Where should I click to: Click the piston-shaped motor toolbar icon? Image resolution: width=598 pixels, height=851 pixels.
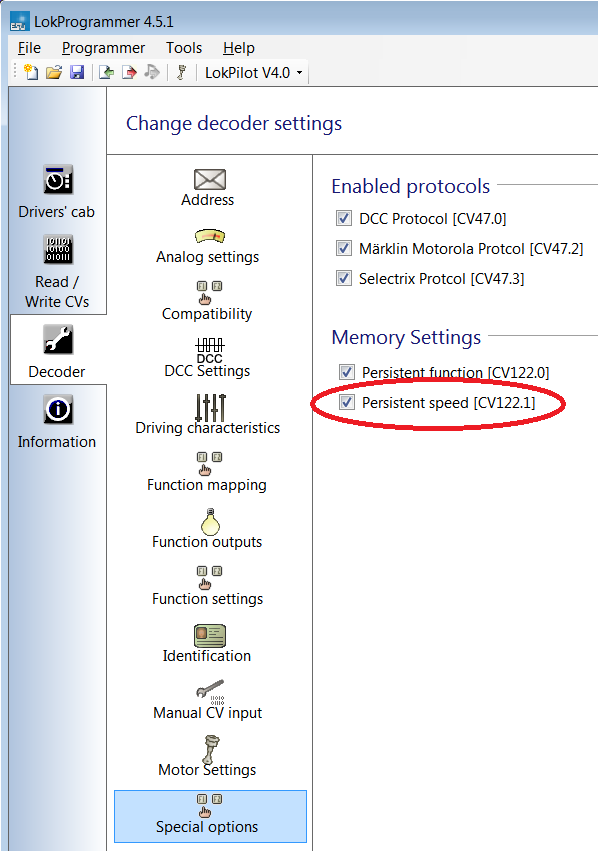pos(182,72)
